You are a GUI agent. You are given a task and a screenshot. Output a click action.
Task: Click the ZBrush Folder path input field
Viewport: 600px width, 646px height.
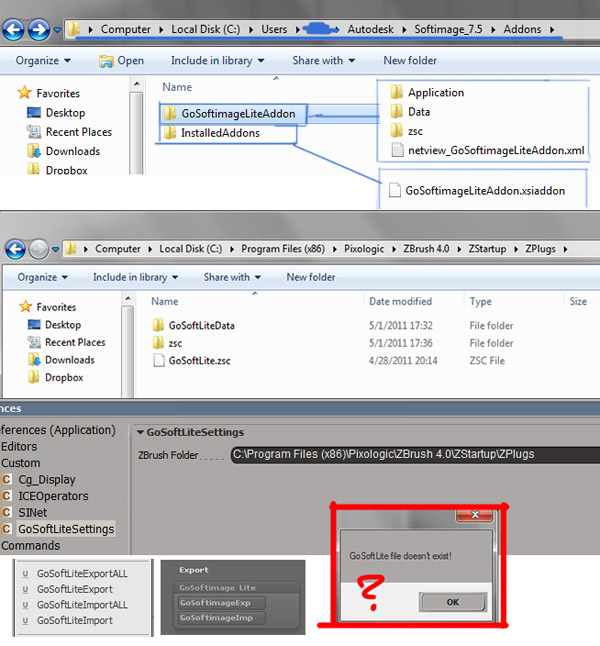(415, 454)
